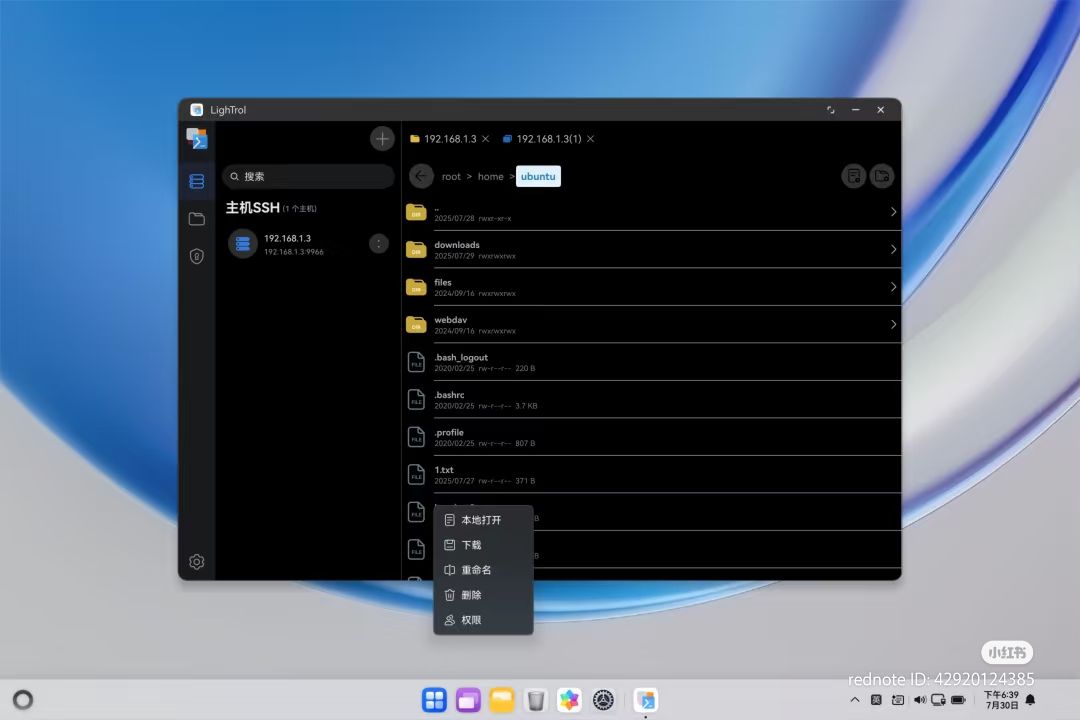Open the system settings taskbar icon
Screen dimensions: 1080x720
point(603,700)
